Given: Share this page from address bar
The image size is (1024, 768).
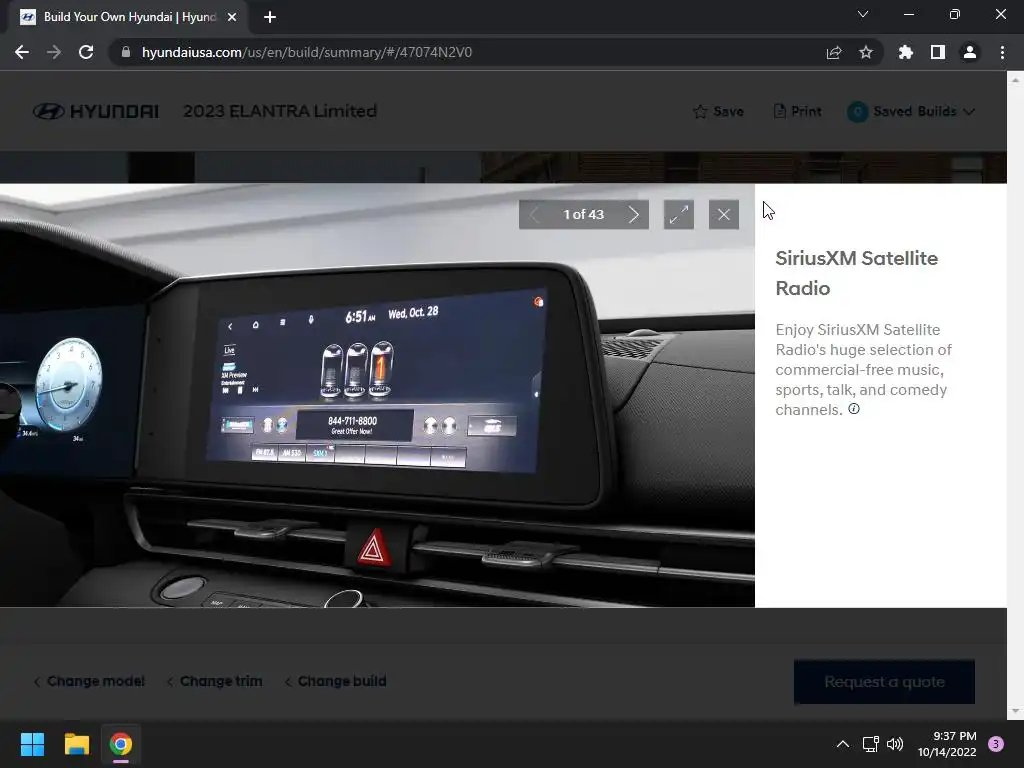Looking at the screenshot, I should click(x=834, y=52).
